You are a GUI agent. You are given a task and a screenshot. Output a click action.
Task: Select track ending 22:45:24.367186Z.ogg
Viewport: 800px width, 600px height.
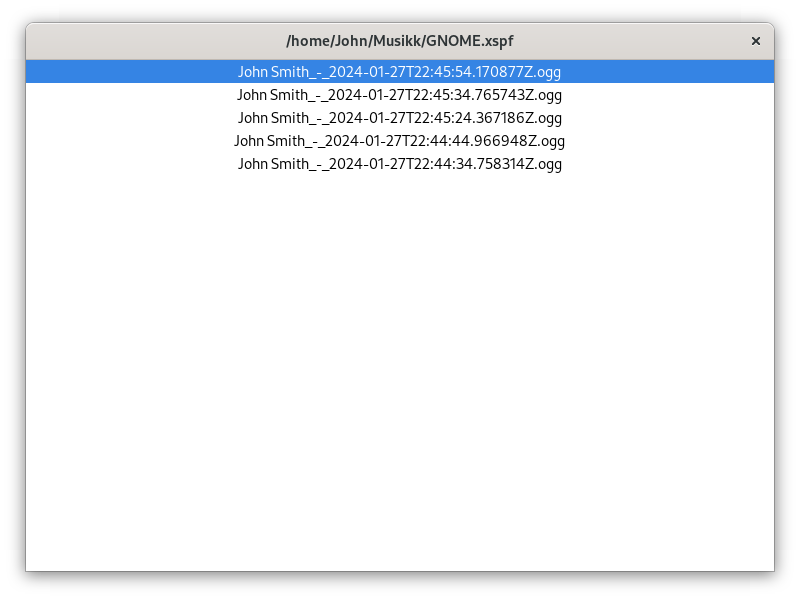[400, 118]
